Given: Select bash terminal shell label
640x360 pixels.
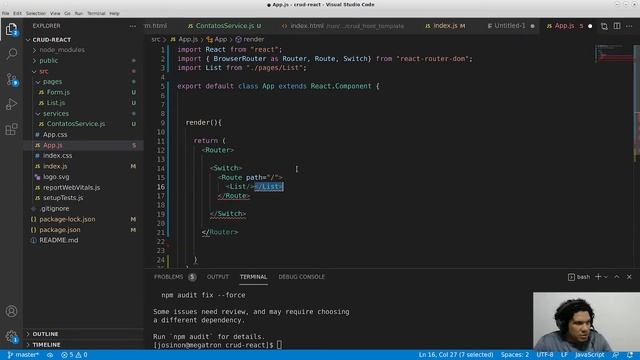Looking at the screenshot, I should tap(579, 277).
